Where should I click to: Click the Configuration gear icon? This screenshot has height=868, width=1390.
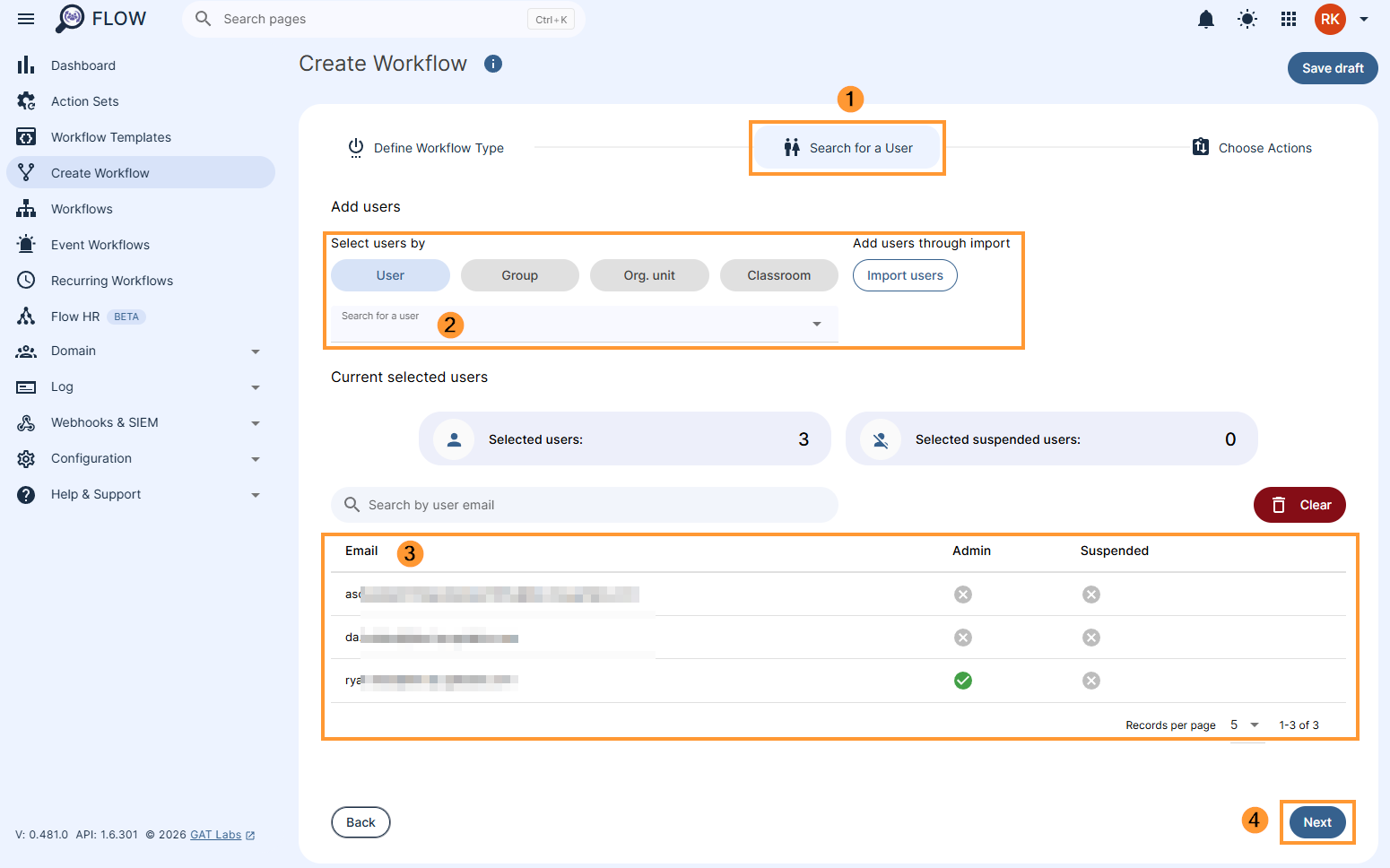coord(26,459)
